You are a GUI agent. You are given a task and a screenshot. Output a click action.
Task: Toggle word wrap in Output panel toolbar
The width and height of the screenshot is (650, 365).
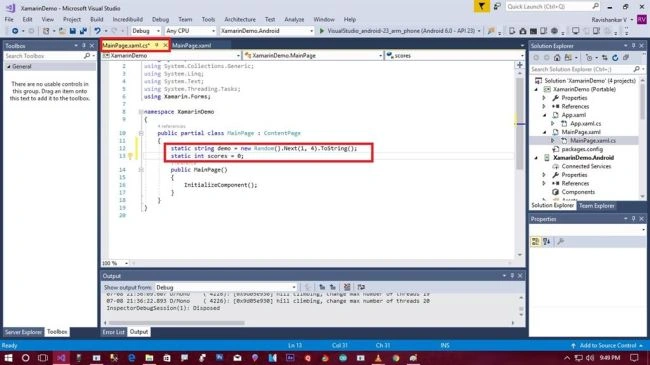coord(361,287)
